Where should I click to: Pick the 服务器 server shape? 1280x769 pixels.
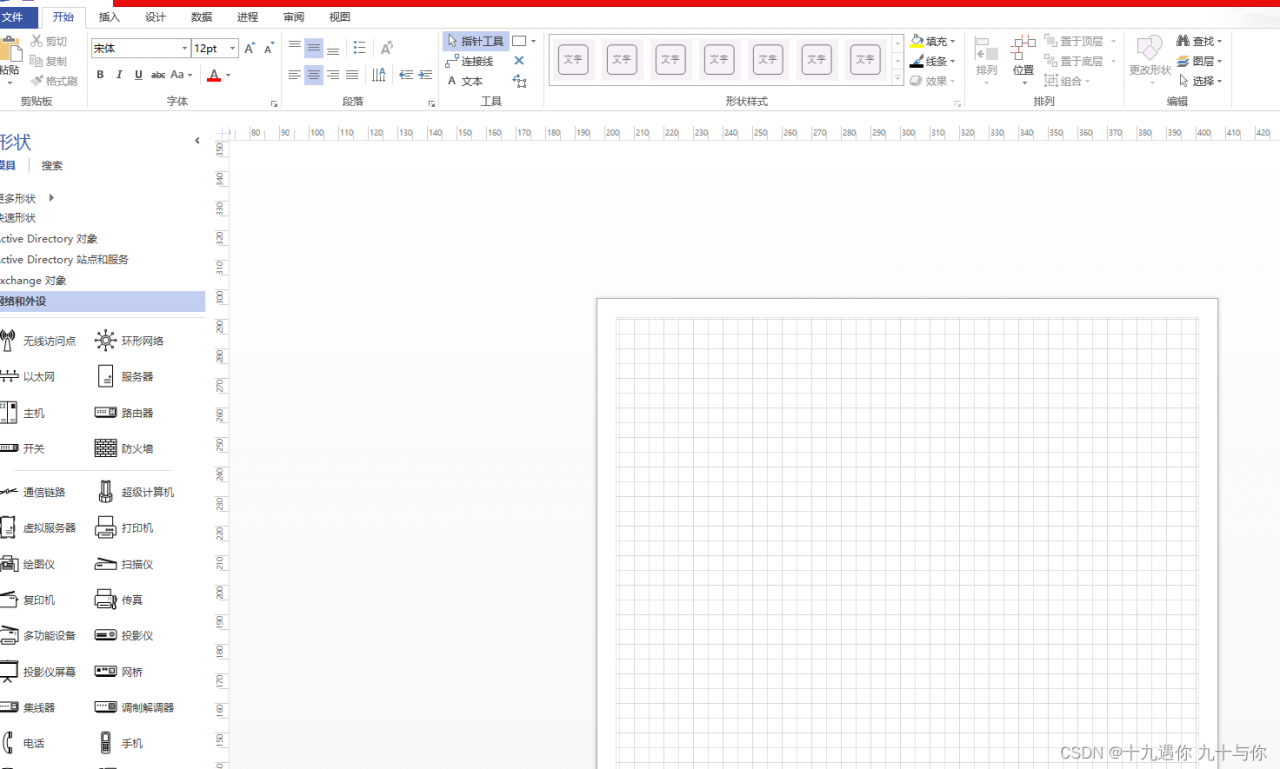(125, 377)
